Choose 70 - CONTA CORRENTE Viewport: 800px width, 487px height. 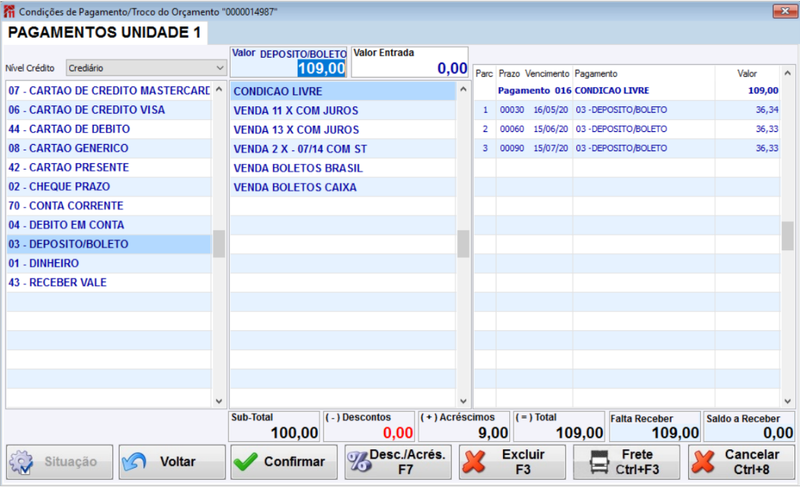109,206
